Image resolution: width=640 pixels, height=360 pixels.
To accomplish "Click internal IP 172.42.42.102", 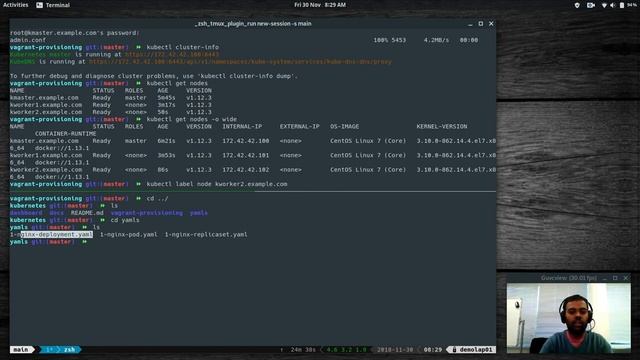I will click(x=246, y=170).
